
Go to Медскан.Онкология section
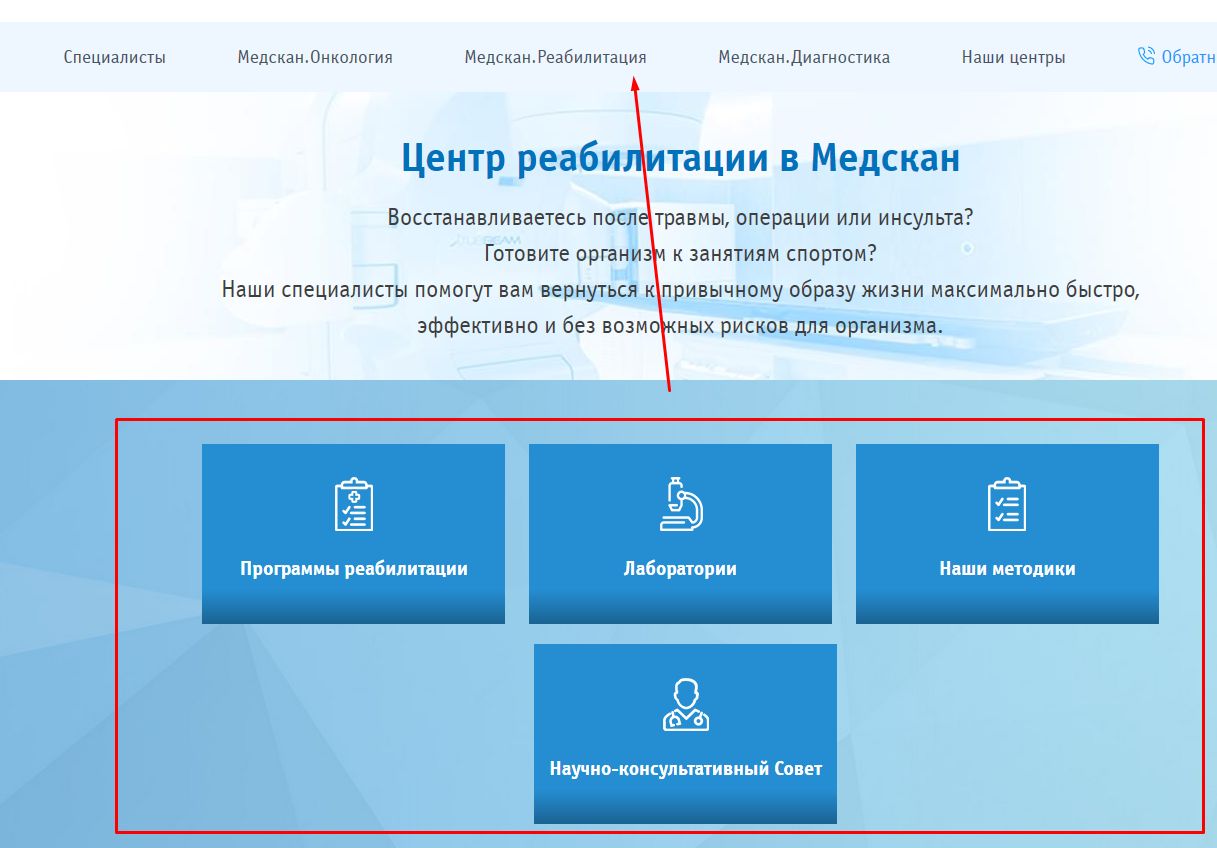point(315,57)
